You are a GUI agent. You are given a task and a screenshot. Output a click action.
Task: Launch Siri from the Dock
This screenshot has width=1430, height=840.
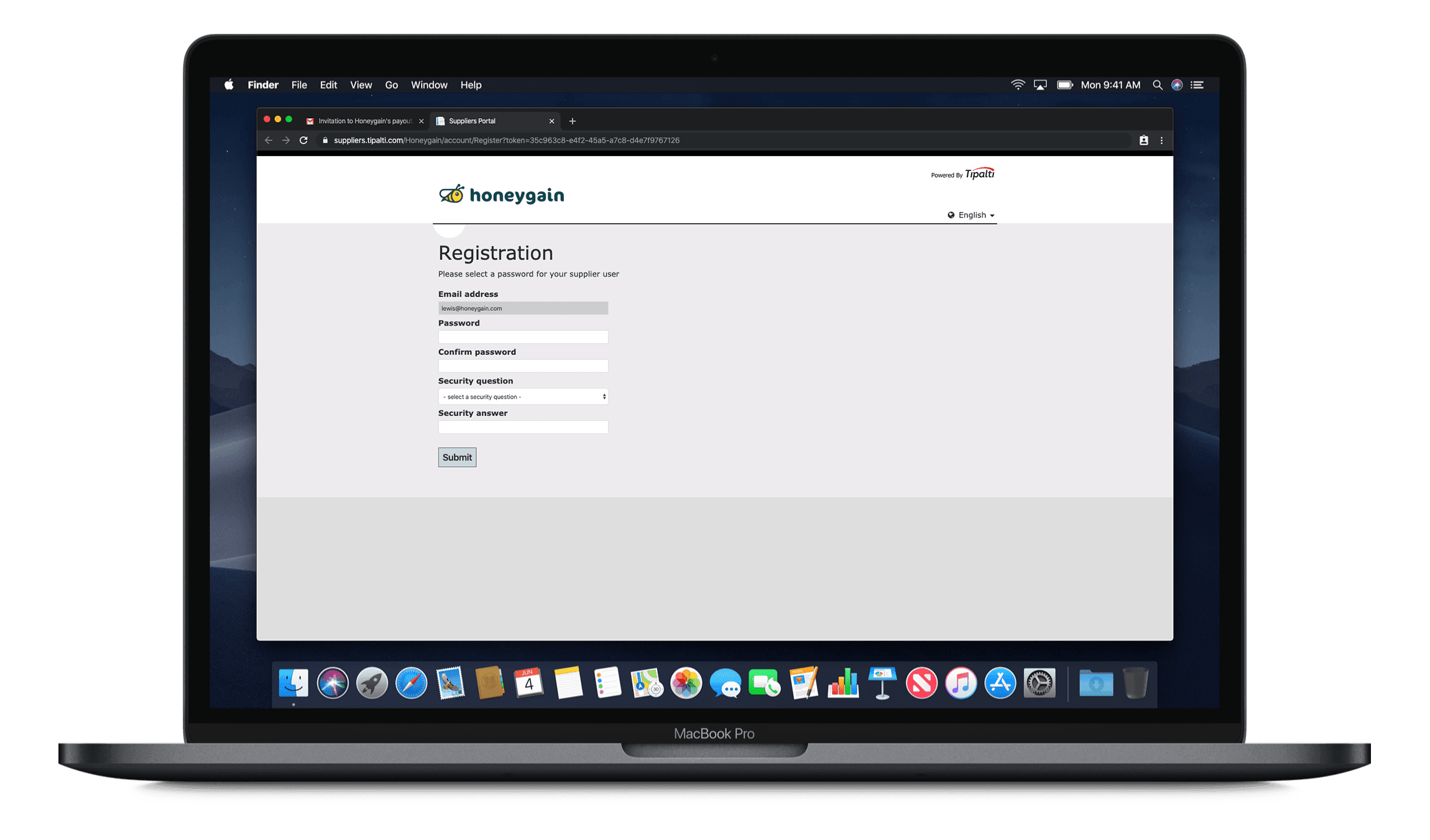tap(333, 683)
